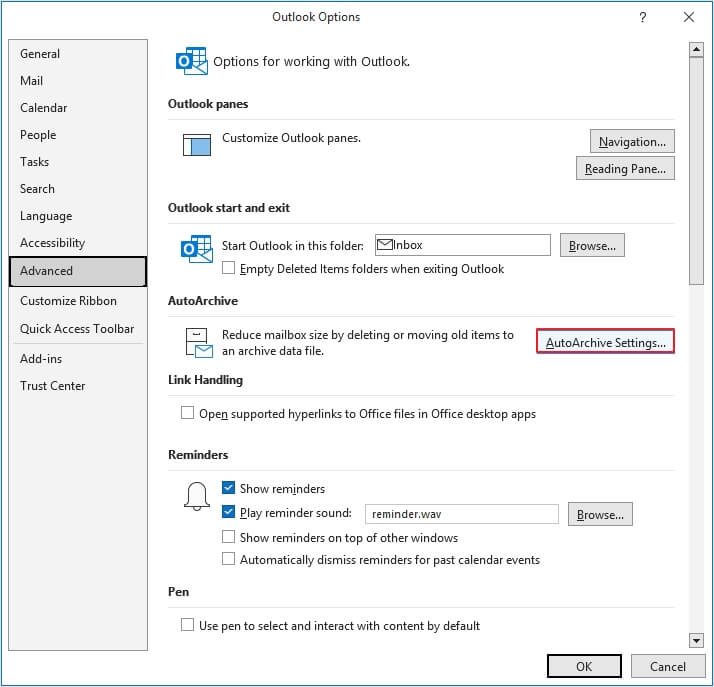714x687 pixels.
Task: Check Open supported hyperlinks in Office desktop apps
Action: 187,412
